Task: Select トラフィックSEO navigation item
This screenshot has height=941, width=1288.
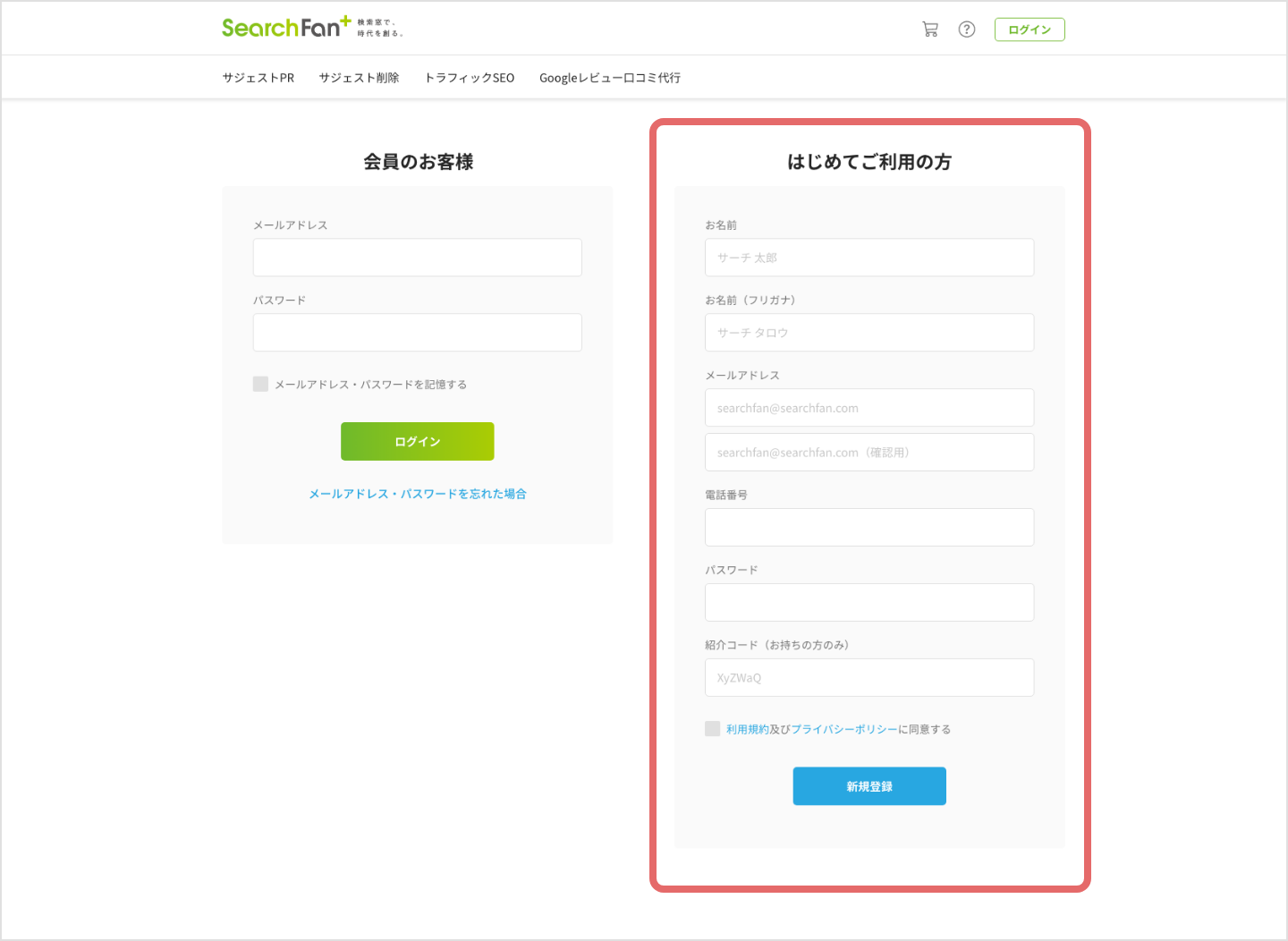Action: pyautogui.click(x=470, y=78)
